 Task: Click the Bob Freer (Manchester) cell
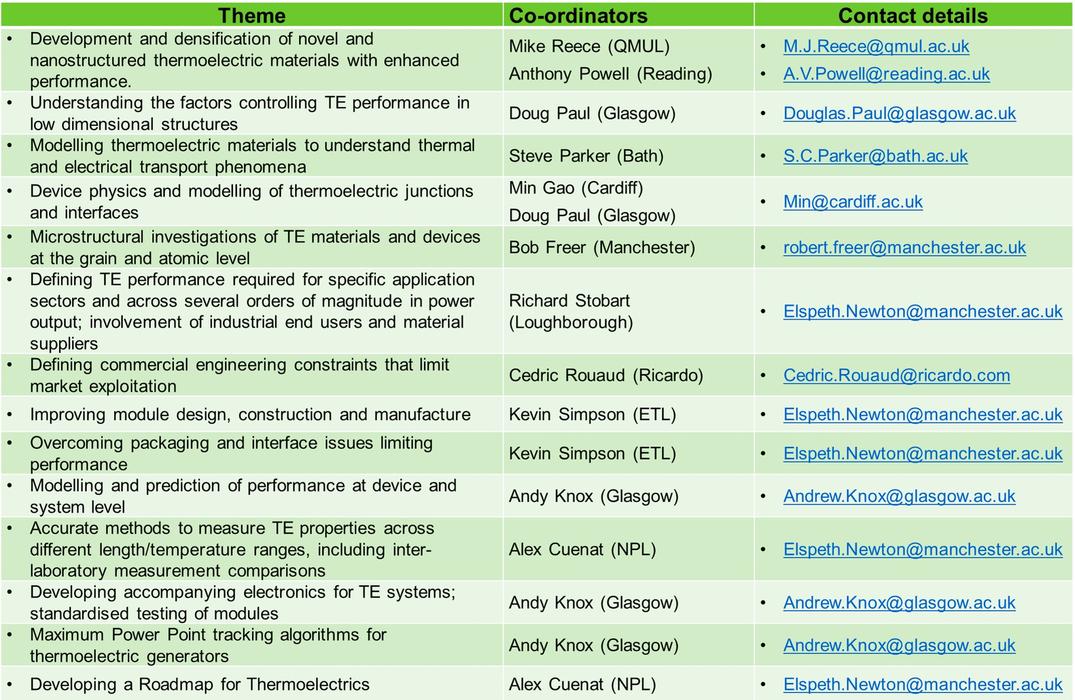[x=602, y=248]
